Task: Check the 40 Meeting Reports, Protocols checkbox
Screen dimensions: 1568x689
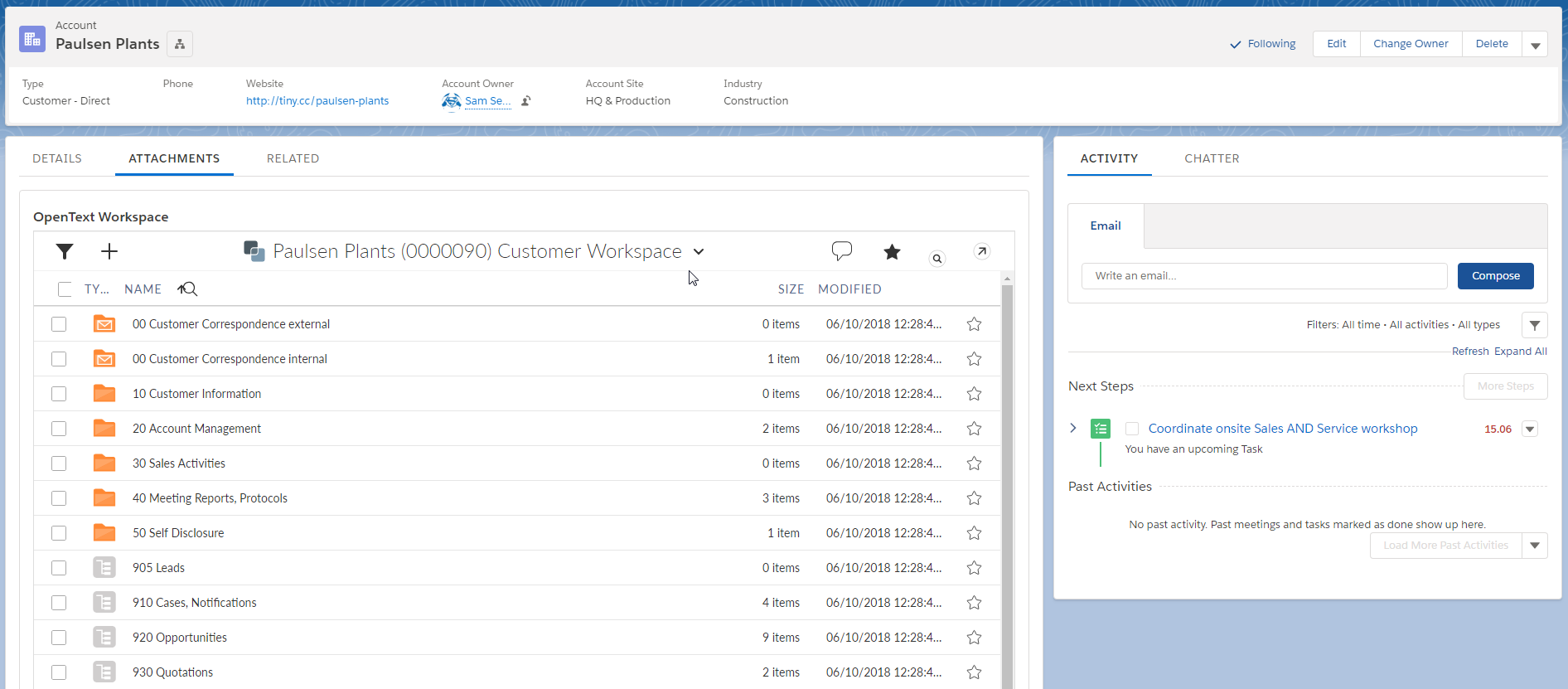Action: pyautogui.click(x=59, y=498)
